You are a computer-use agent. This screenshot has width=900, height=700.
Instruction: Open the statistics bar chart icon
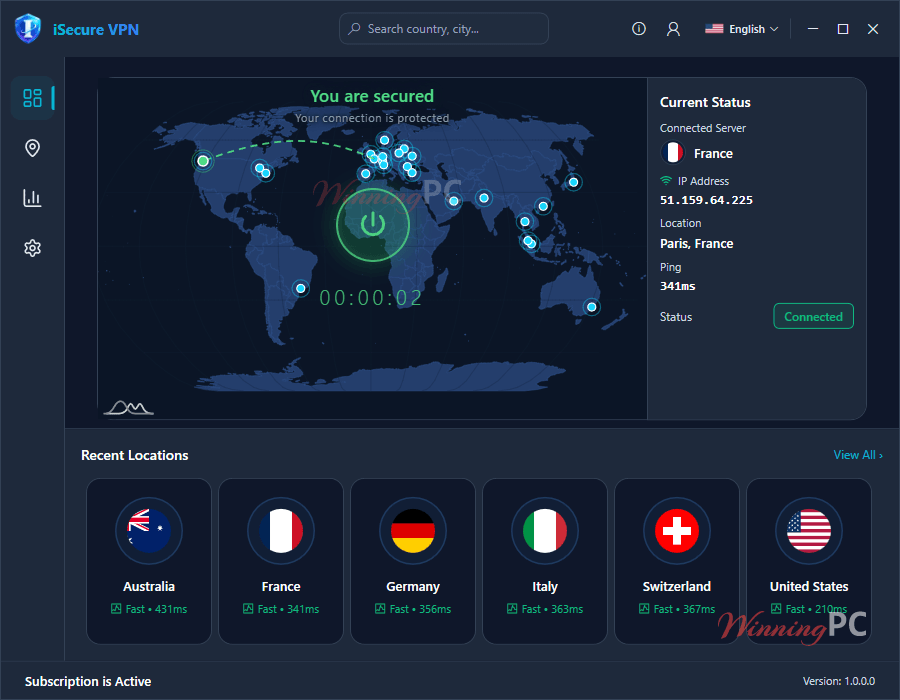[x=32, y=198]
